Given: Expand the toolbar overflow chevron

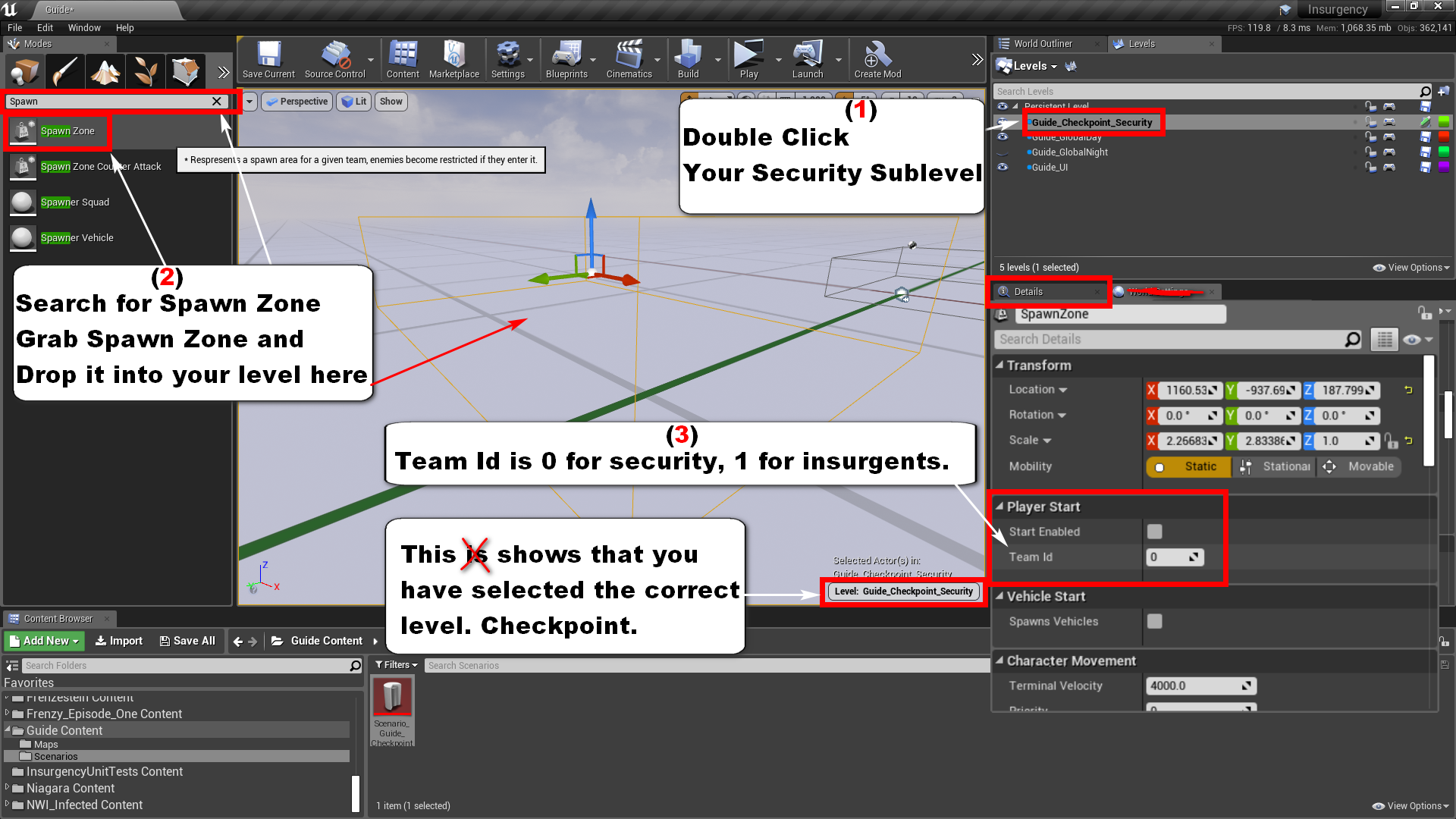Looking at the screenshot, I should [977, 60].
